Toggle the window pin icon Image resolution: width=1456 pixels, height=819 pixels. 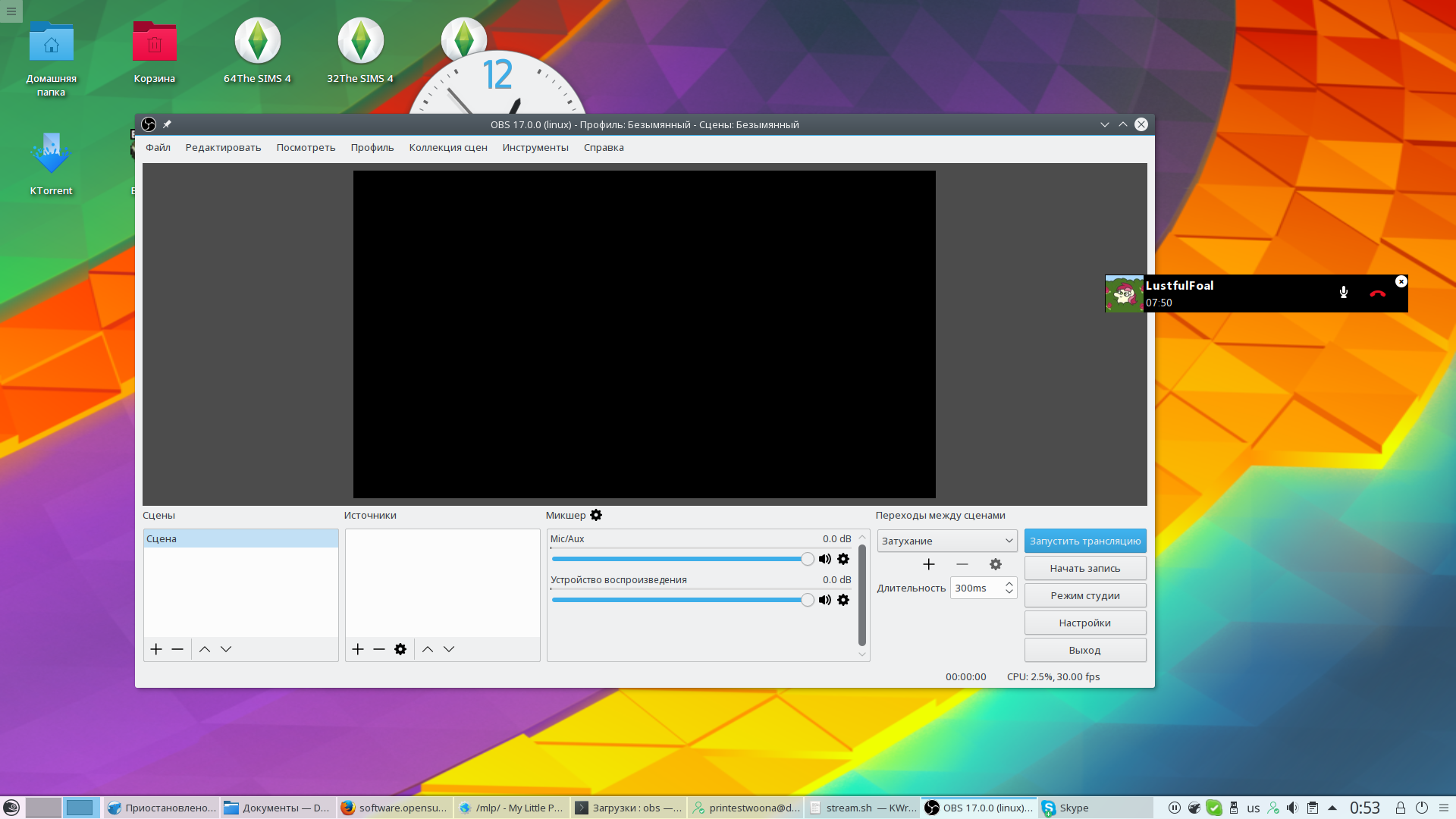[167, 124]
